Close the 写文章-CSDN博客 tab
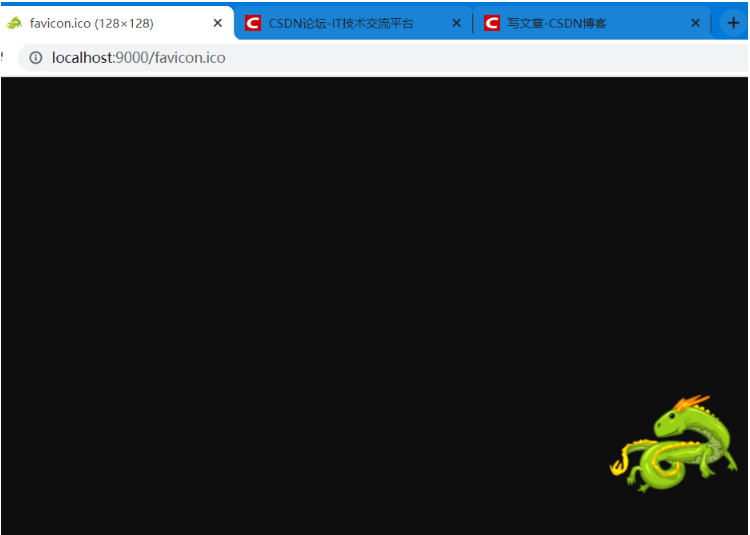This screenshot has height=535, width=750. [x=695, y=23]
